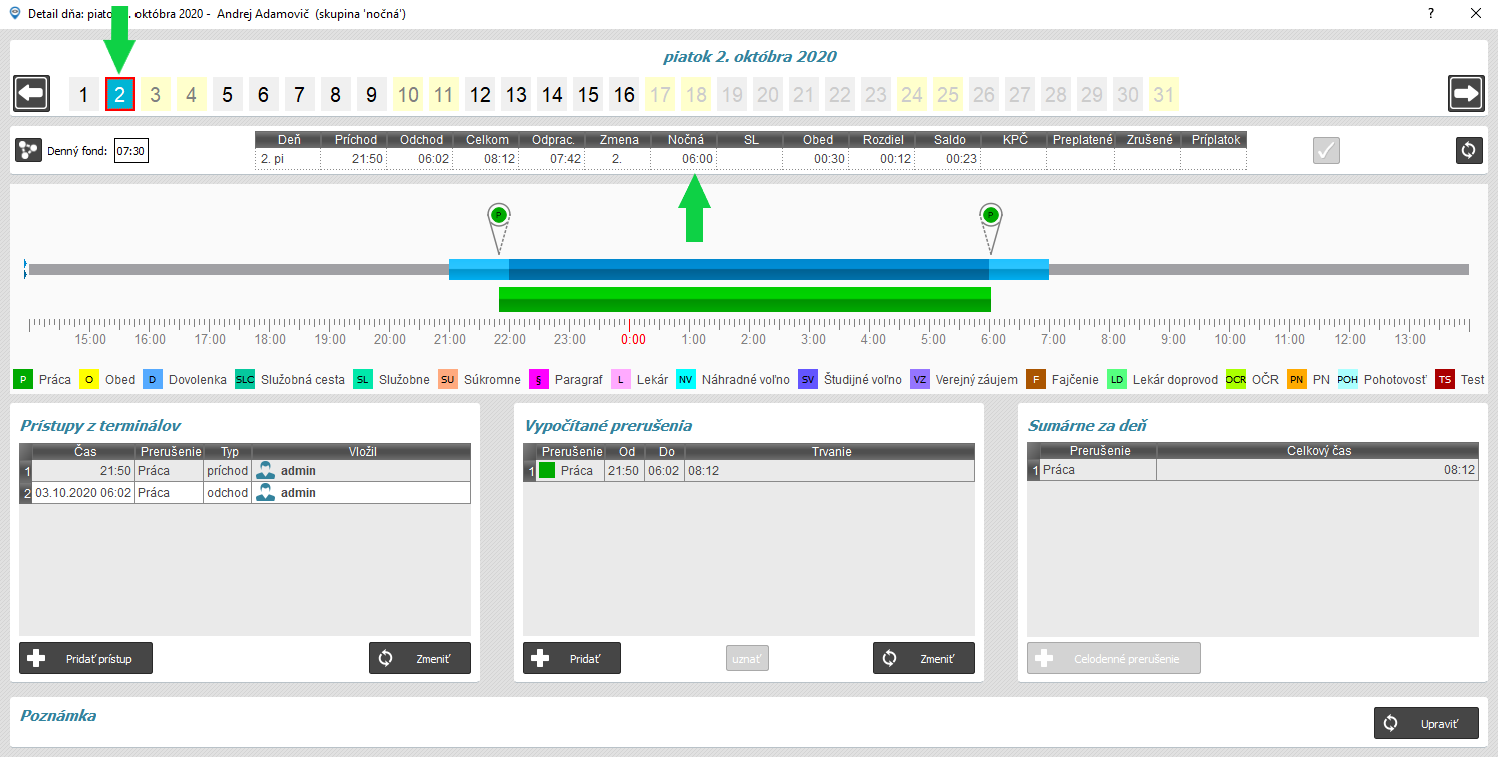Click the 06:00 Nočná value cell

coord(685,158)
